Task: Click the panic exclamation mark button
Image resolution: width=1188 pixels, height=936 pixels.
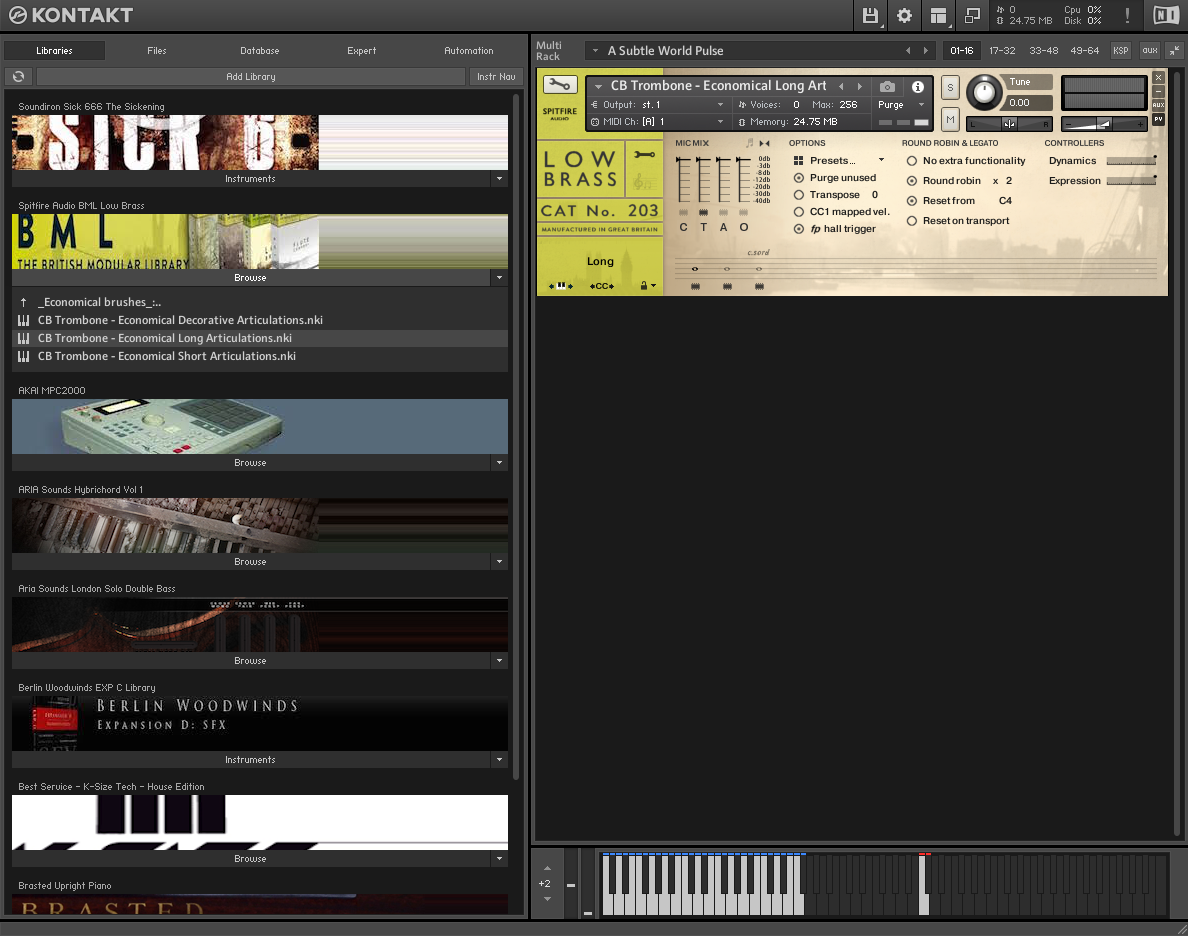Action: (x=1127, y=15)
